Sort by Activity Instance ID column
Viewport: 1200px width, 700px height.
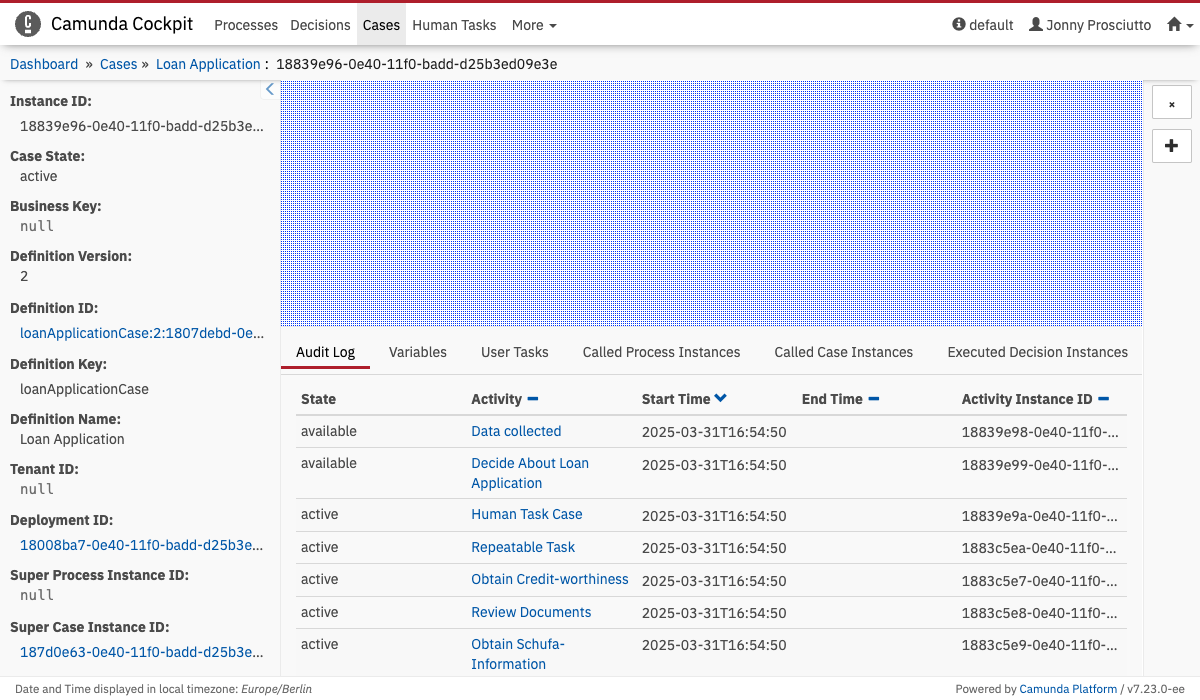point(1103,399)
